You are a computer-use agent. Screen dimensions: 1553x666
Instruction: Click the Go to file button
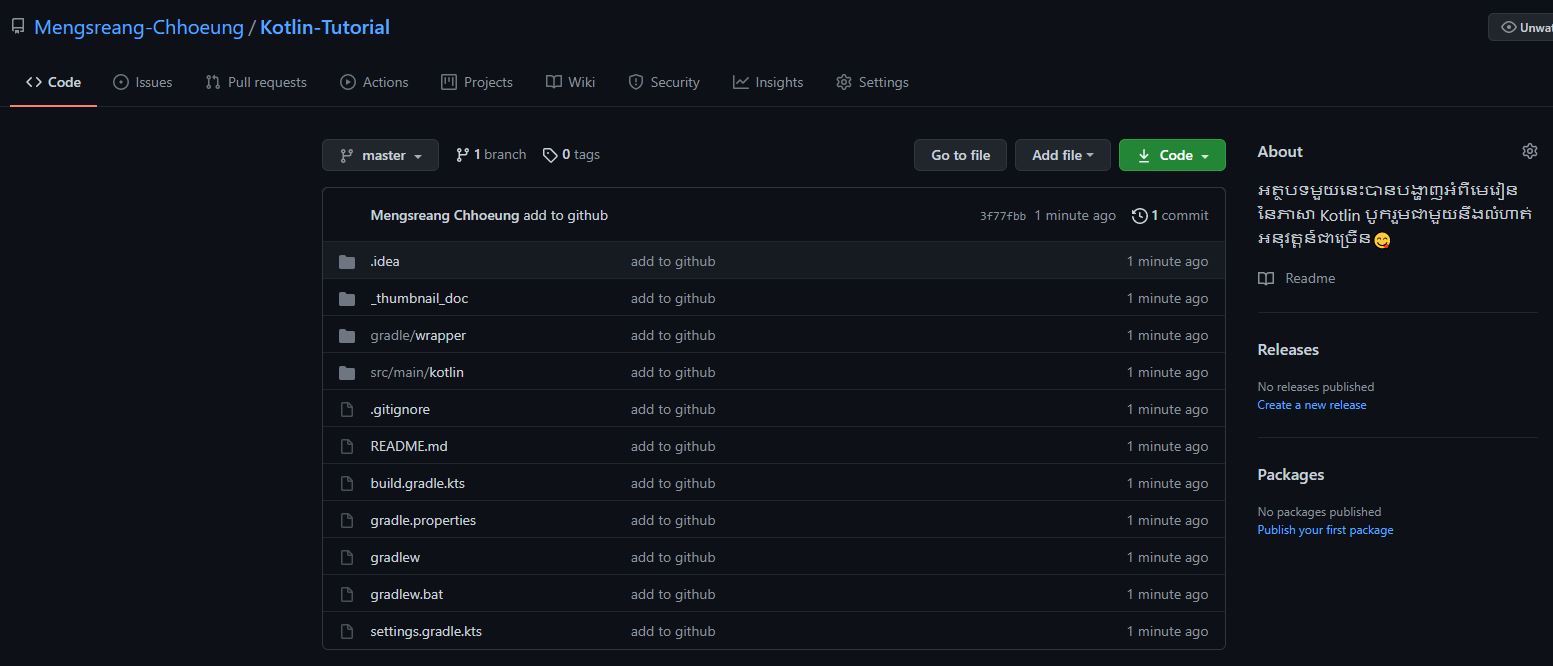coord(960,155)
